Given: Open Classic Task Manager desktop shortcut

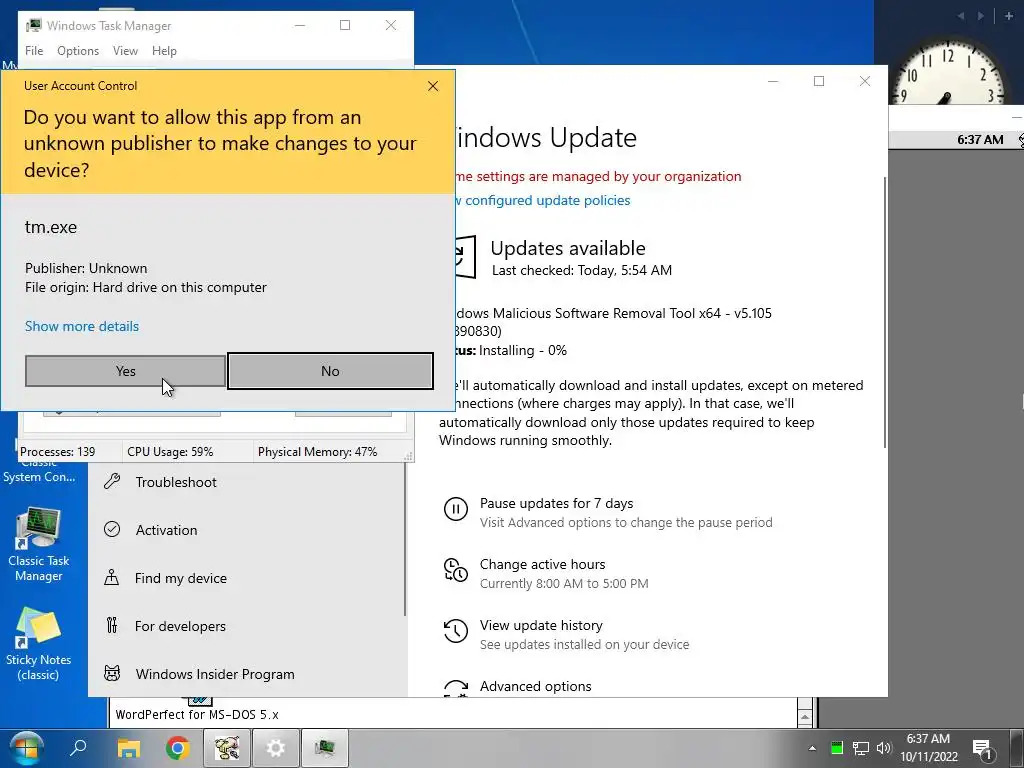Looking at the screenshot, I should click(39, 545).
